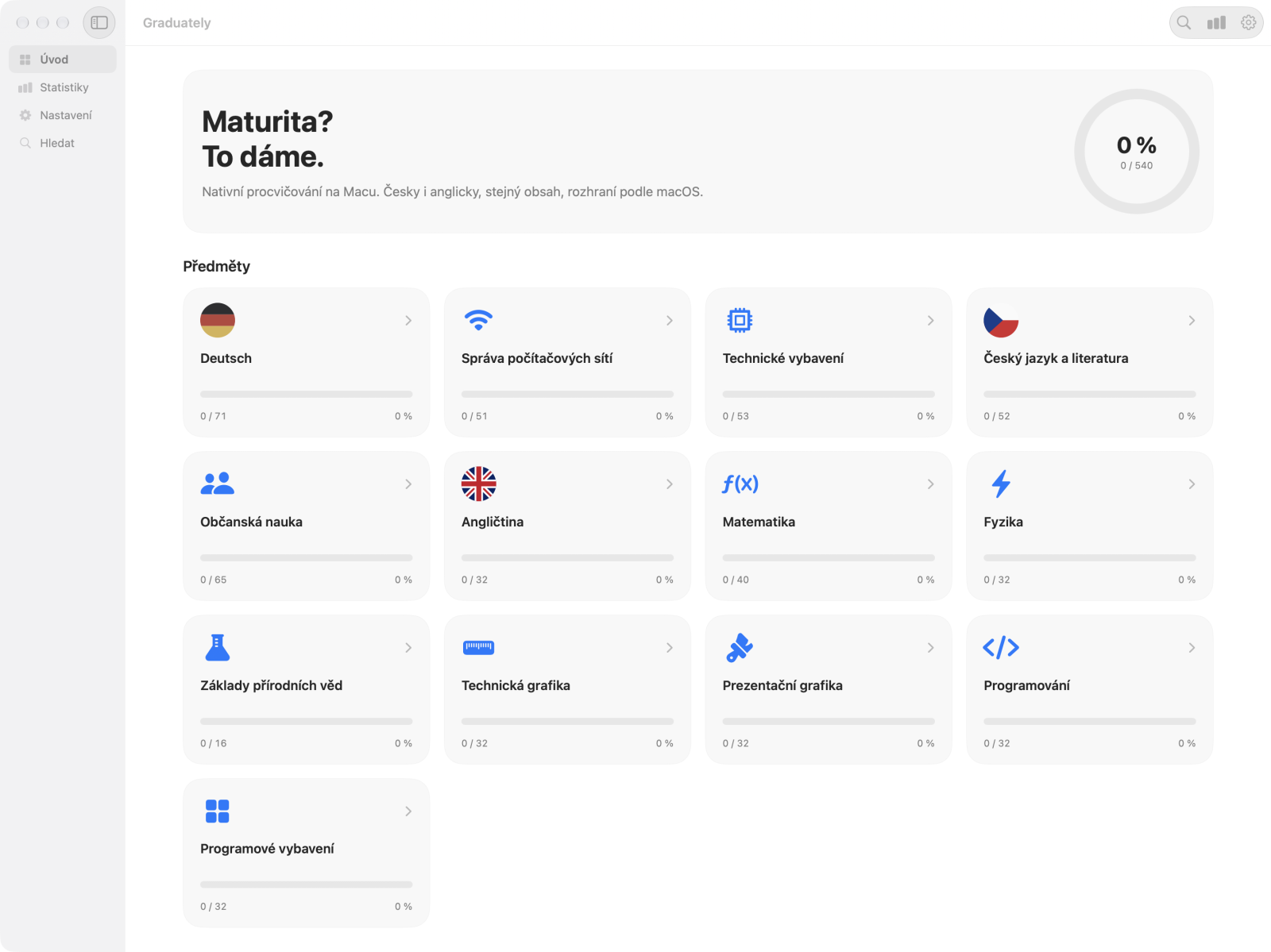Screen dimensions: 1271x952
Task: Click the UK flag icon for Angličtina
Action: click(479, 484)
